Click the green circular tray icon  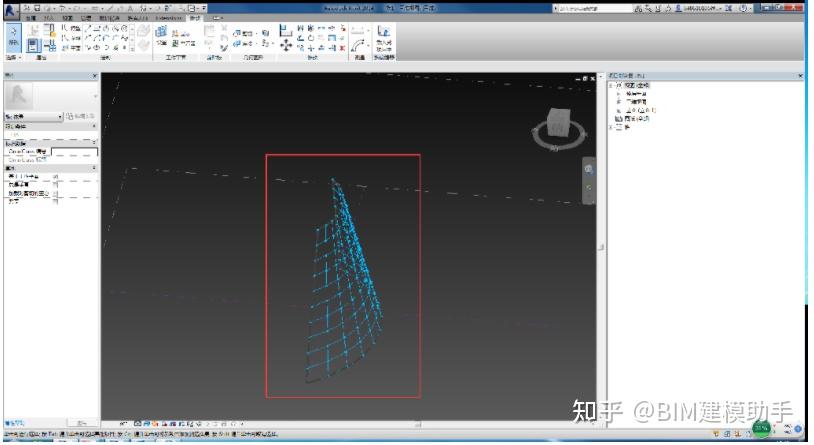click(761, 428)
